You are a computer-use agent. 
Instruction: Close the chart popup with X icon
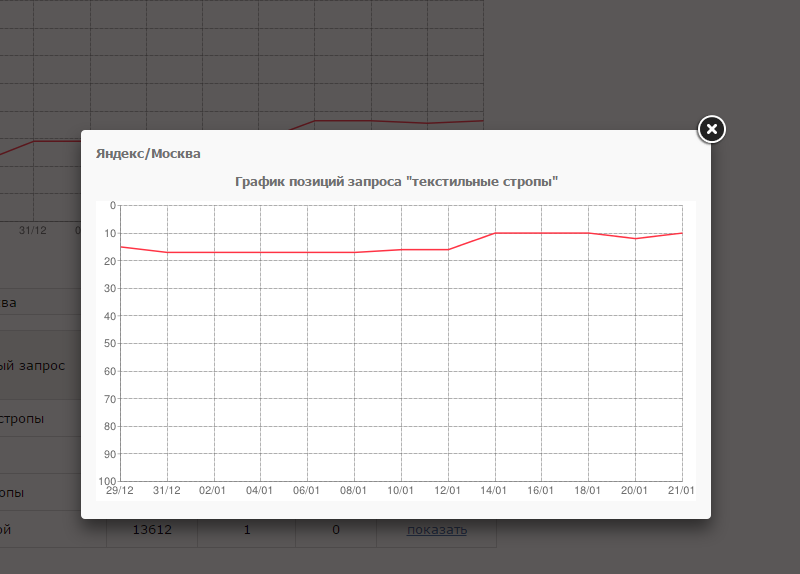pyautogui.click(x=711, y=129)
